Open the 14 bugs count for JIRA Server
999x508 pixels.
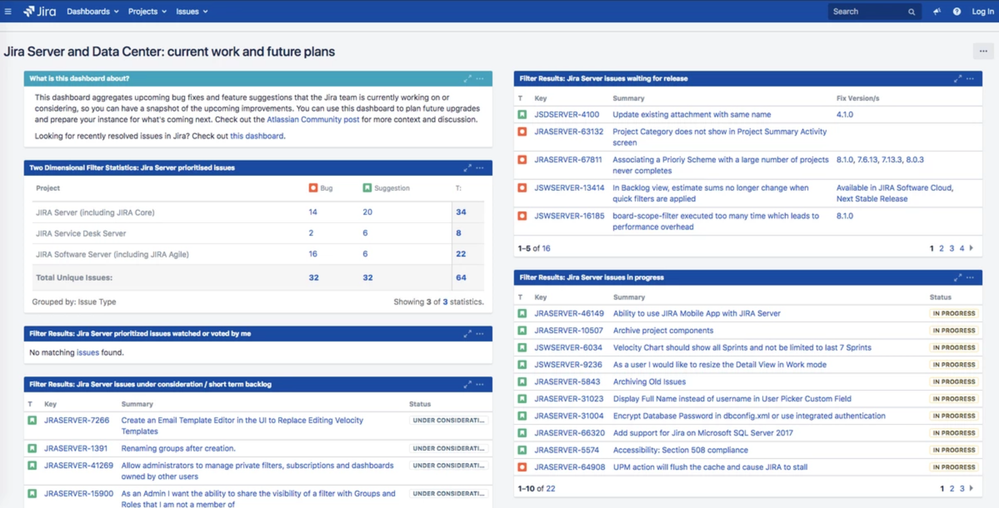[313, 212]
